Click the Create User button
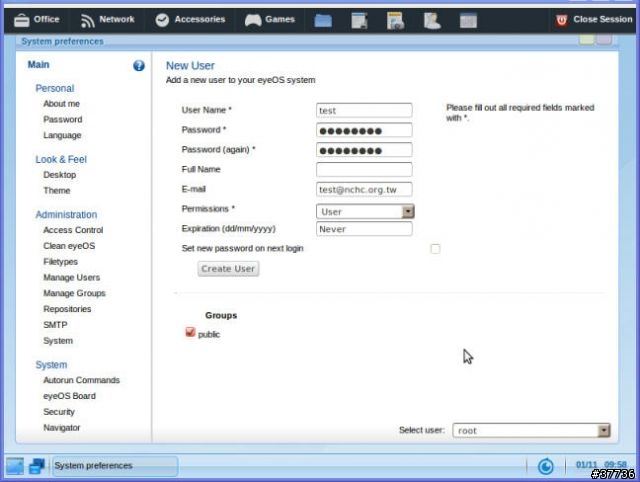640x482 pixels. point(228,269)
